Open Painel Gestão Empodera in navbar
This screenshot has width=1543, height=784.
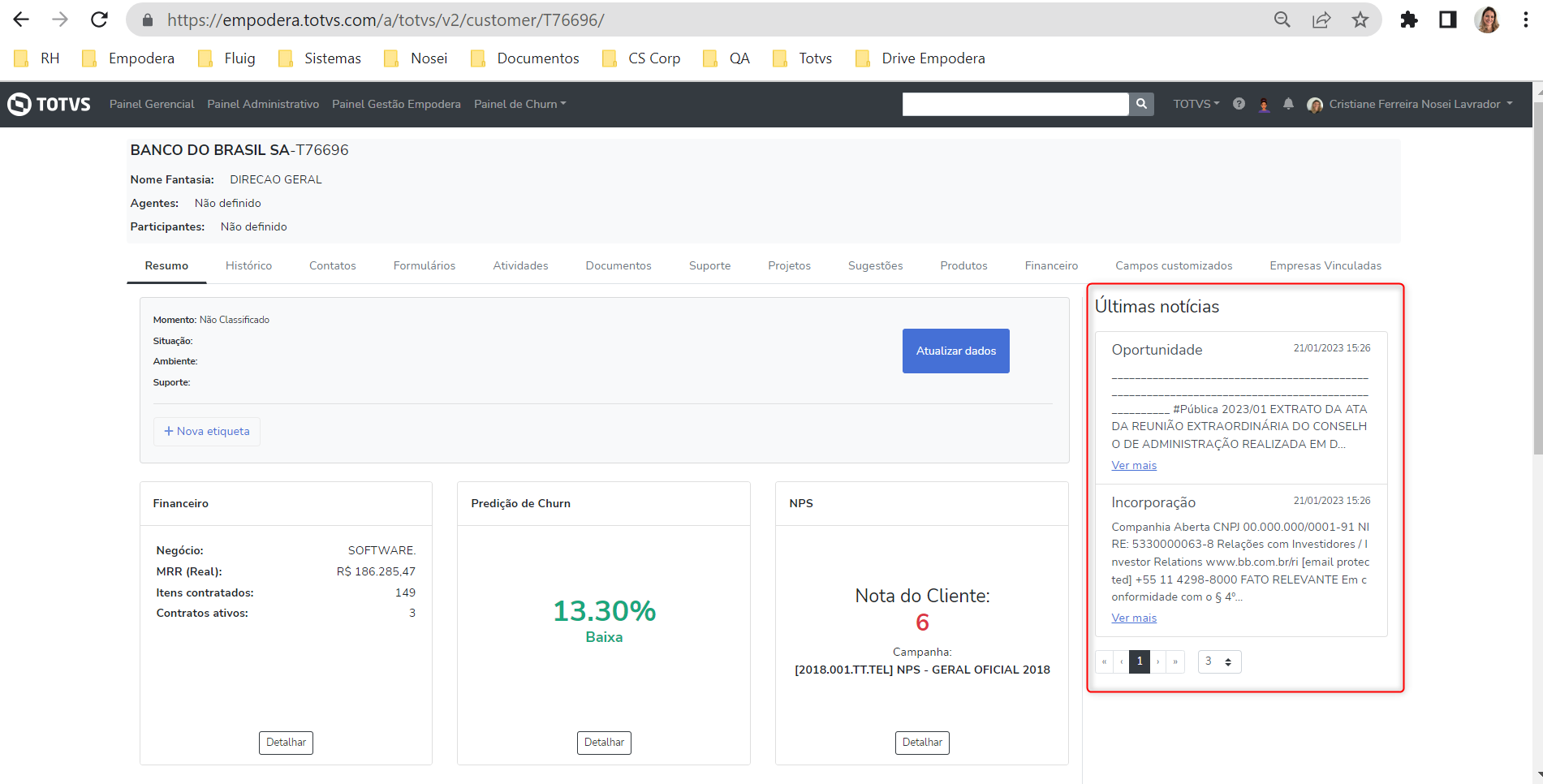[396, 104]
